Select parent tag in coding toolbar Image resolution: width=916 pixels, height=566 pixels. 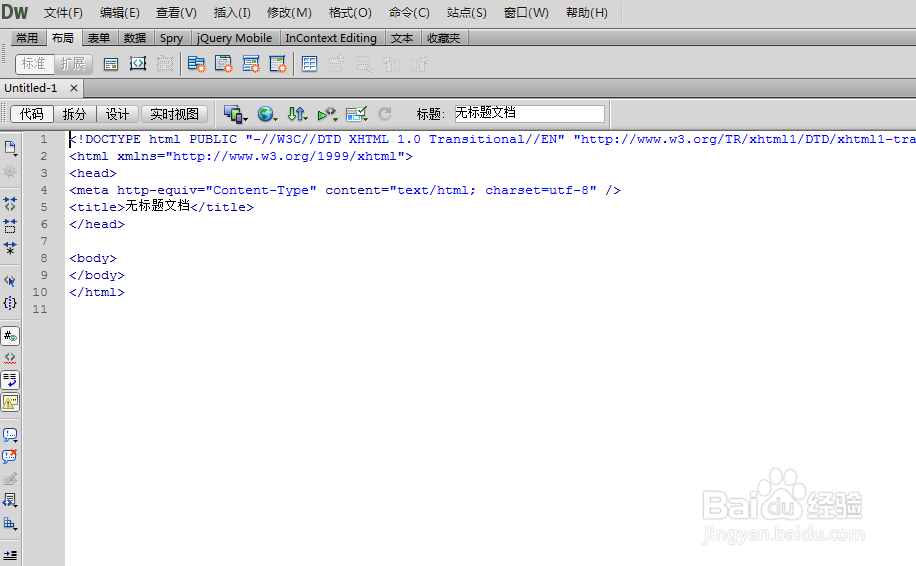tap(10, 281)
